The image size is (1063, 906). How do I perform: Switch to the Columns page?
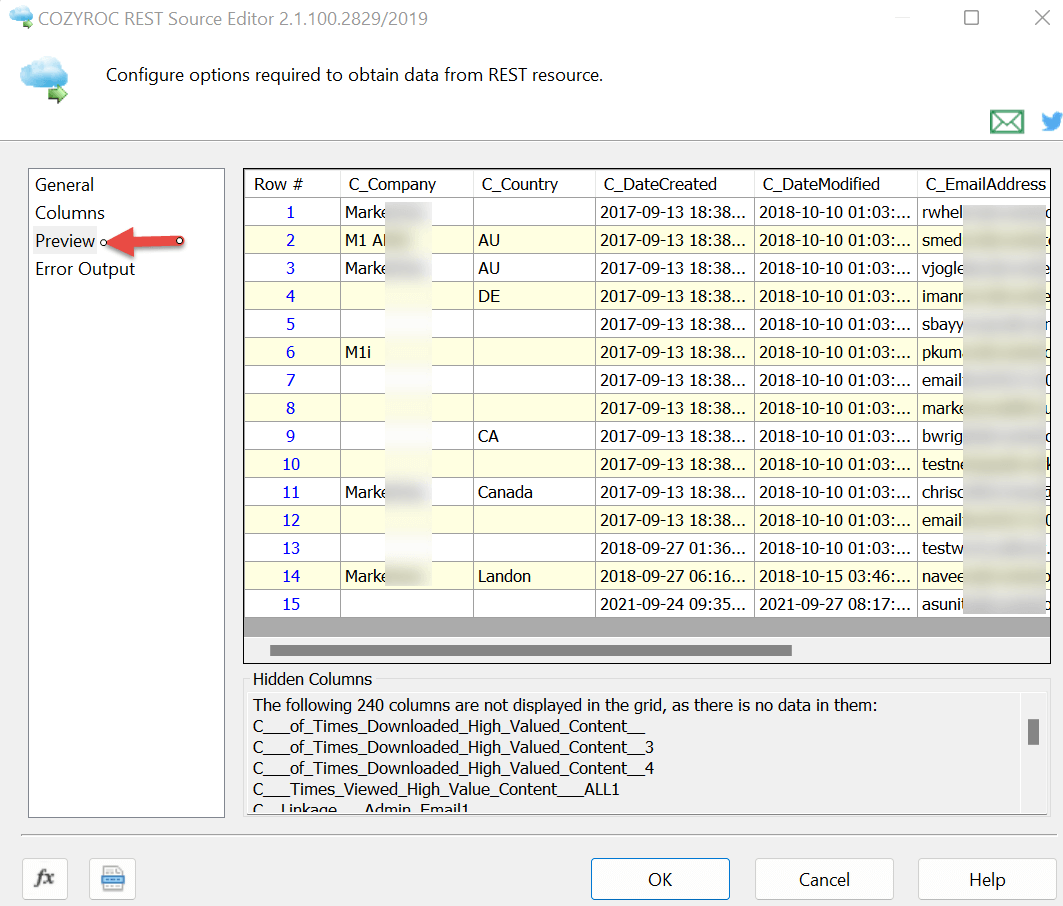(x=70, y=213)
